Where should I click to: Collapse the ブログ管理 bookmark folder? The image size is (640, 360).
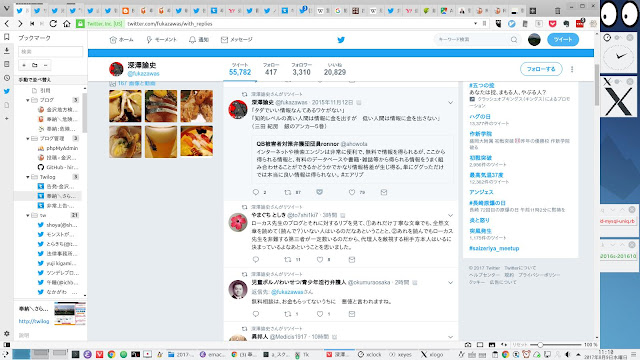(x=27, y=139)
